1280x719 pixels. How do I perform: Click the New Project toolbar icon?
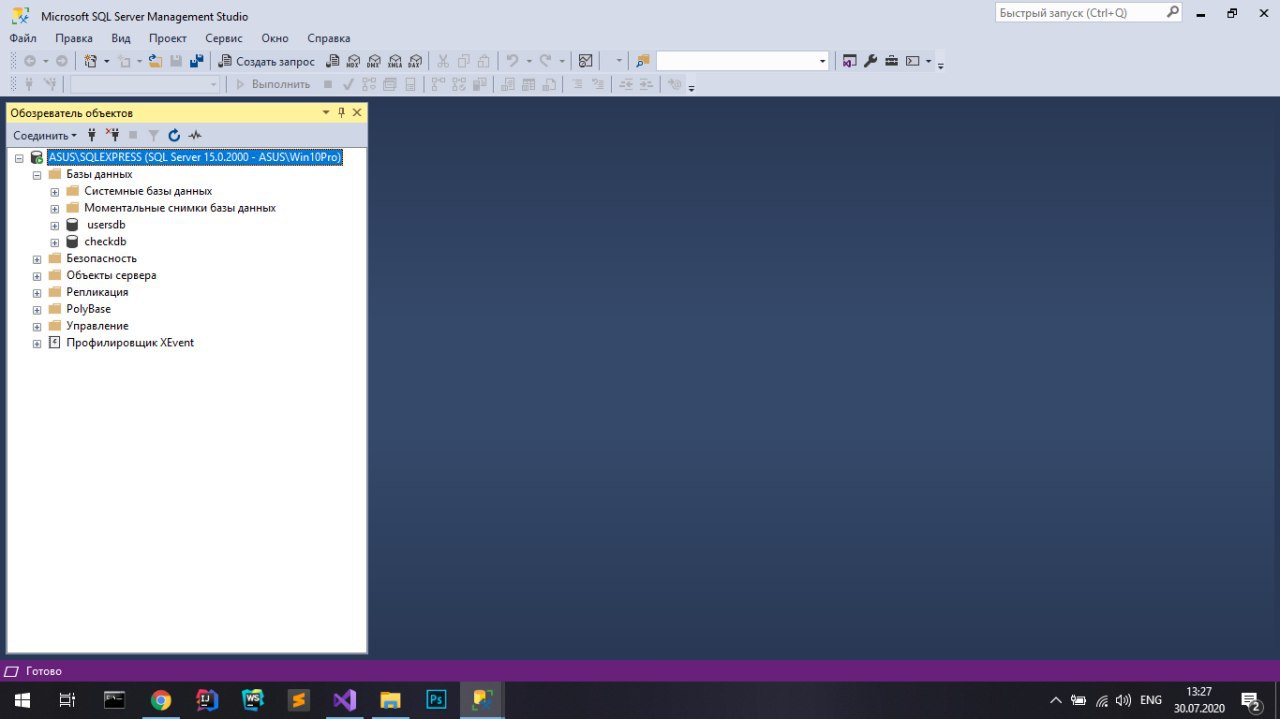coord(90,61)
